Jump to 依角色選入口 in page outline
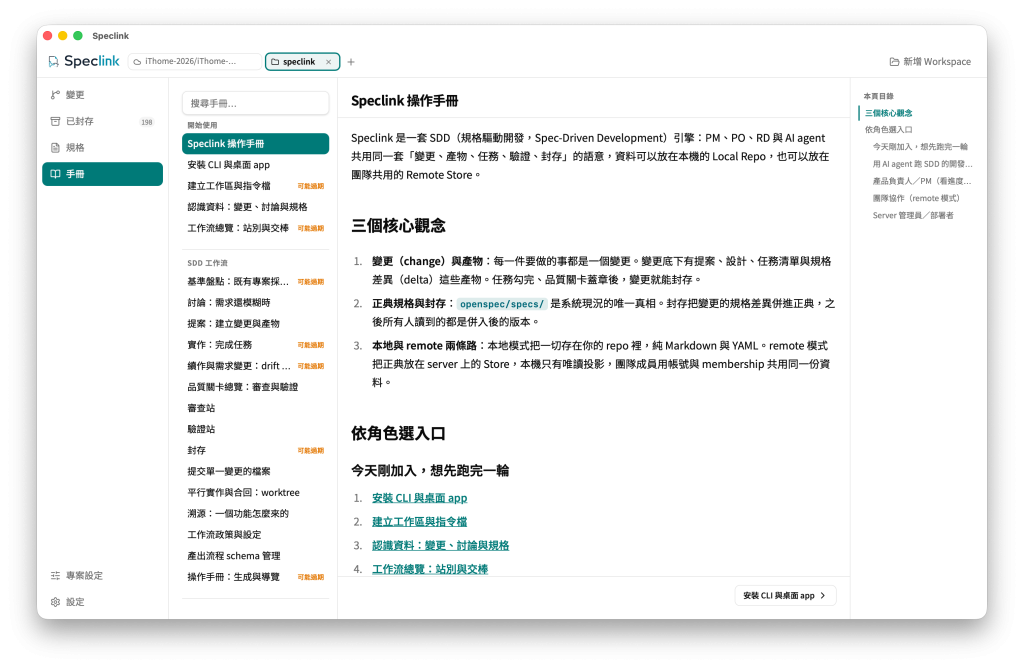The height and width of the screenshot is (668, 1024). (888, 130)
